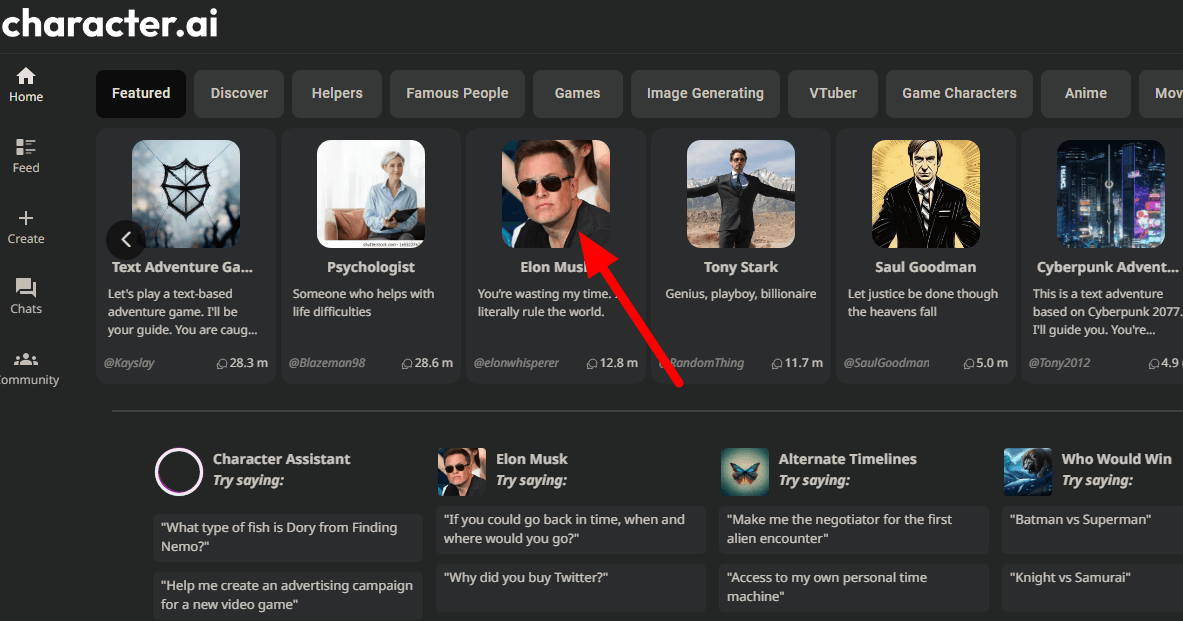Click the 11.7 m chat count
This screenshot has width=1183, height=621.
pos(797,363)
